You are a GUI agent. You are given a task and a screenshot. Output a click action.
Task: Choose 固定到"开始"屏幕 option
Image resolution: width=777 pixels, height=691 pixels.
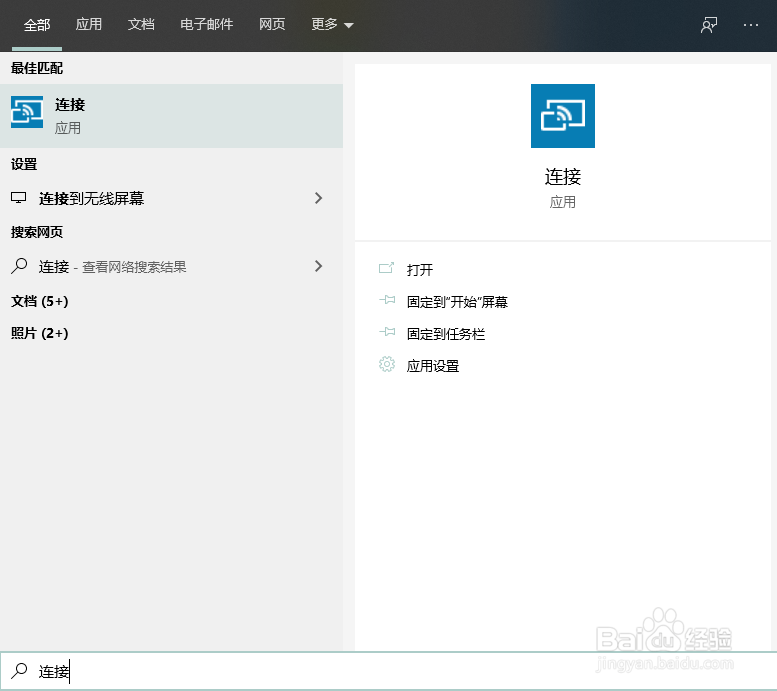(x=457, y=302)
